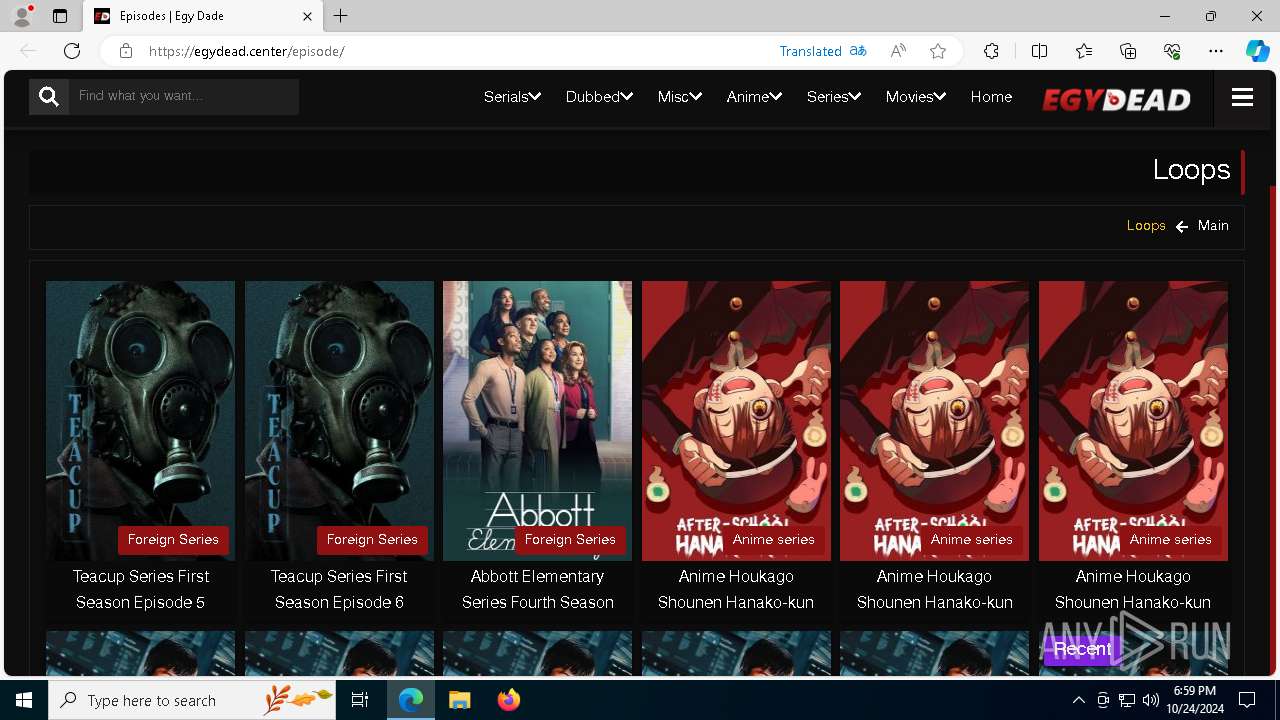Screen dimensions: 1280x720
Task: Refresh the page
Action: 72,51
